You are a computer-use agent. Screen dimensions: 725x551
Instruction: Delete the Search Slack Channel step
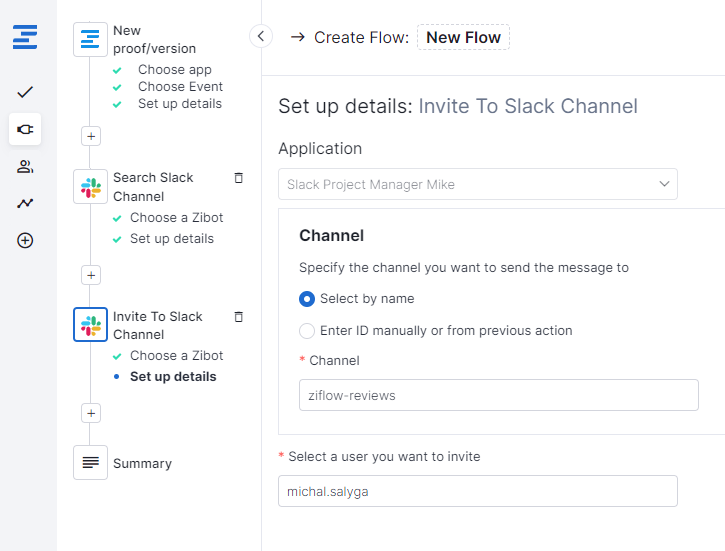pyautogui.click(x=238, y=178)
